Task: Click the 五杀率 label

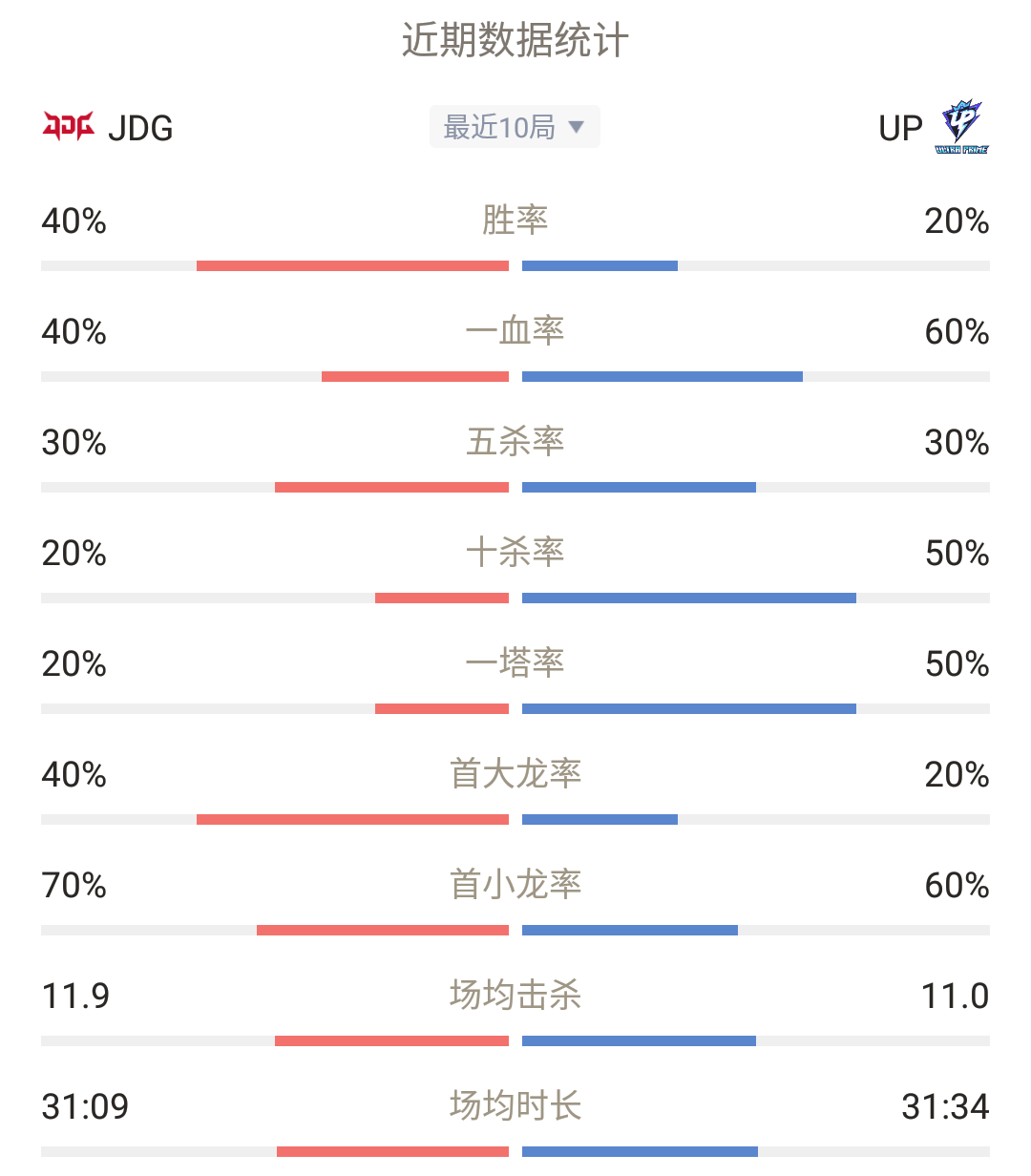Action: (515, 442)
